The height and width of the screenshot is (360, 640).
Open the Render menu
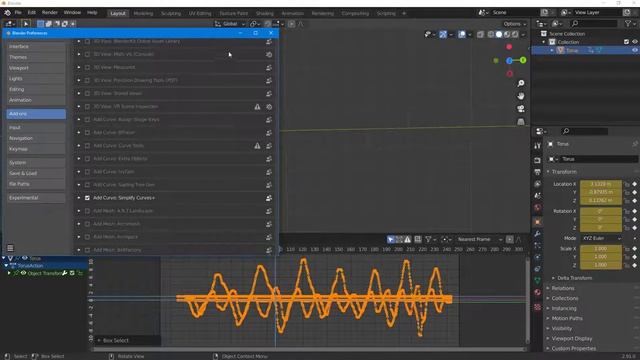pyautogui.click(x=50, y=13)
